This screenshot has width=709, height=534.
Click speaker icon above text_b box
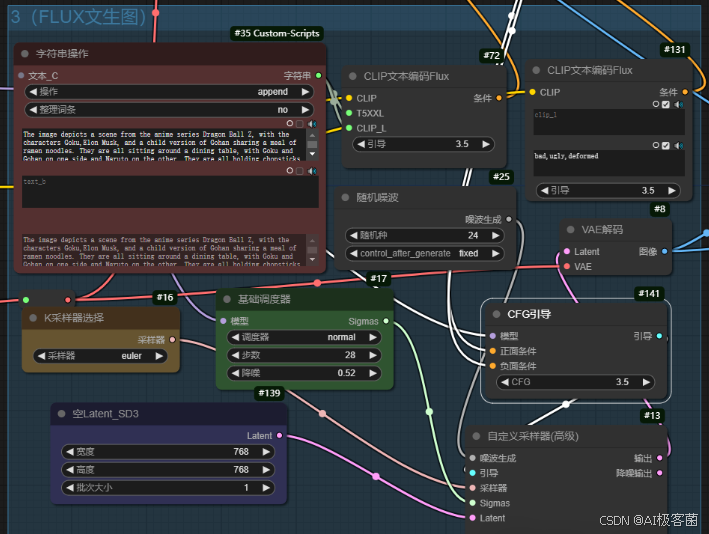312,170
